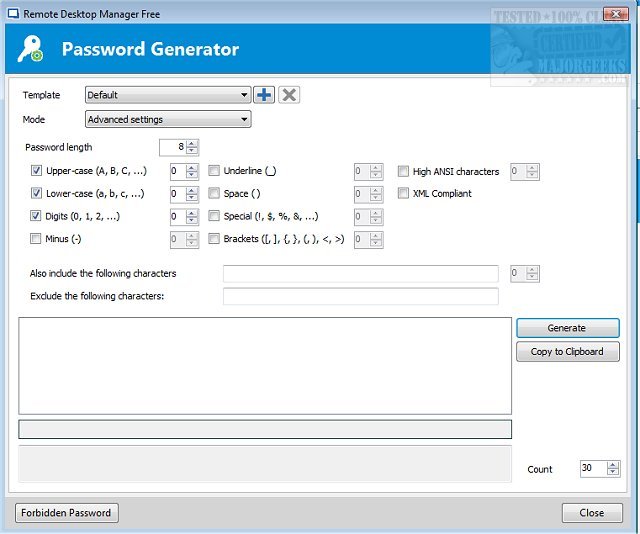640x534 pixels.
Task: Click the Lower-case minimum count spinner
Action: (x=184, y=194)
